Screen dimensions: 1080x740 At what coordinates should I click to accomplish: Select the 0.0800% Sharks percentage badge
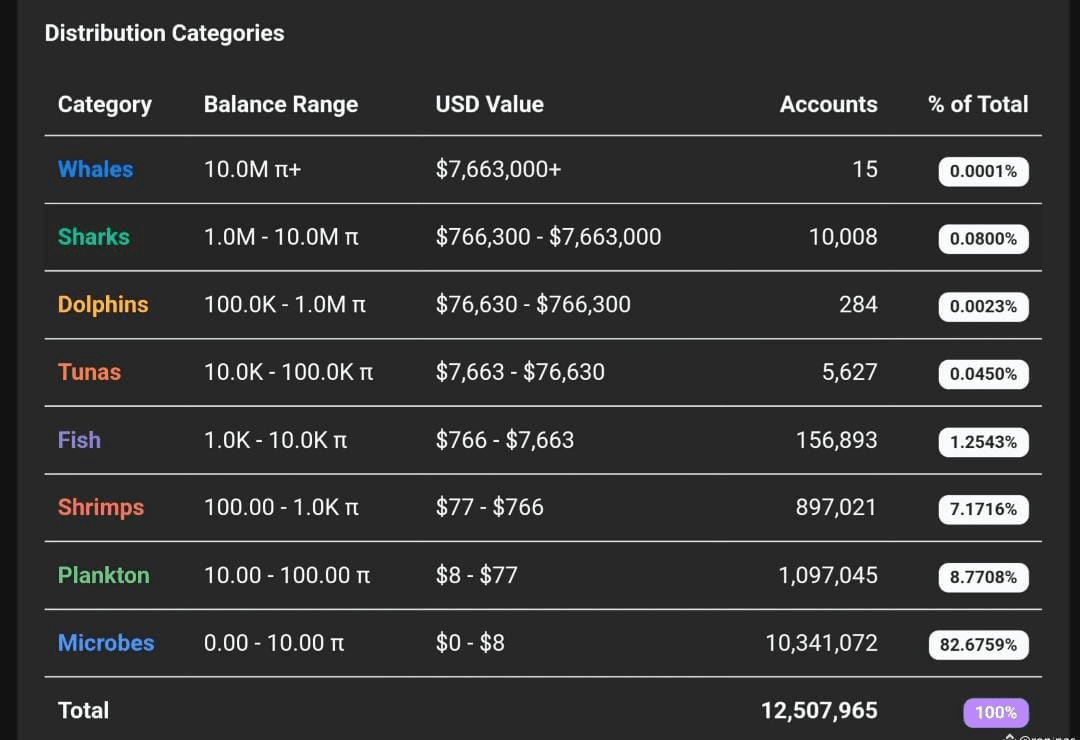[x=983, y=239]
